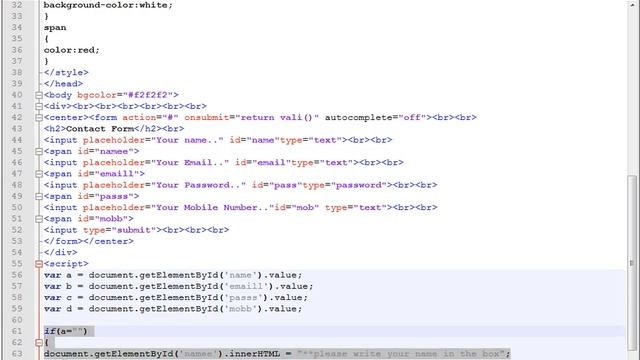Image resolution: width=640 pixels, height=360 pixels.
Task: Click line number 44 in the margin
Action: pyautogui.click(x=17, y=140)
